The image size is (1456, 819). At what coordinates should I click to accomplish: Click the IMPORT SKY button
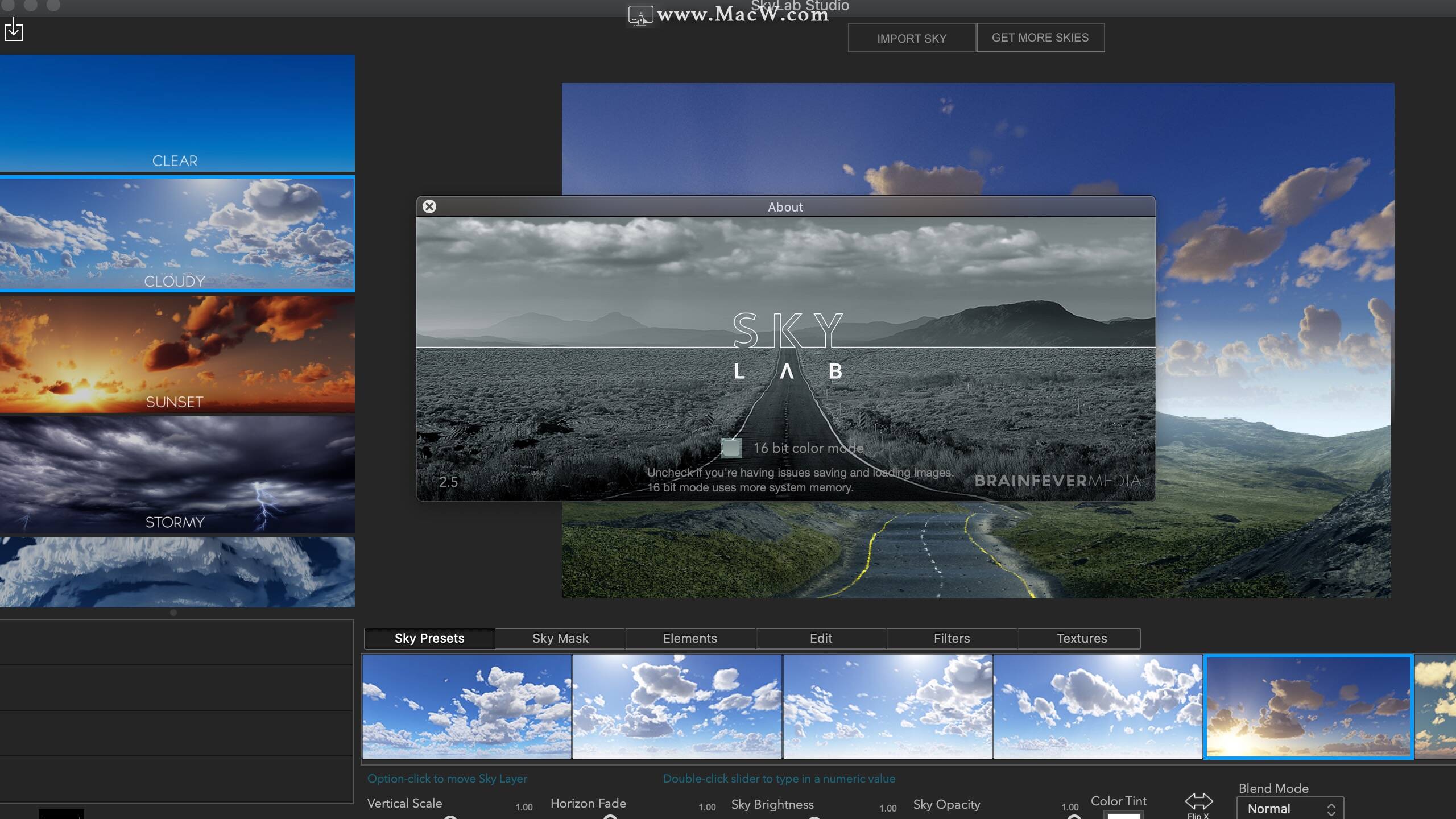[911, 38]
